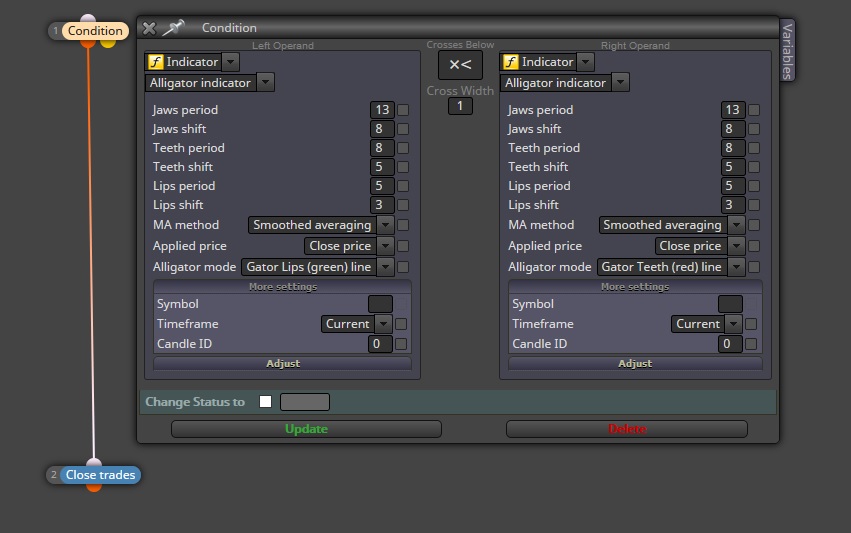Screen dimensions: 851x533
Task: Tick checkbox beside left Teeth period
Action: pos(403,148)
